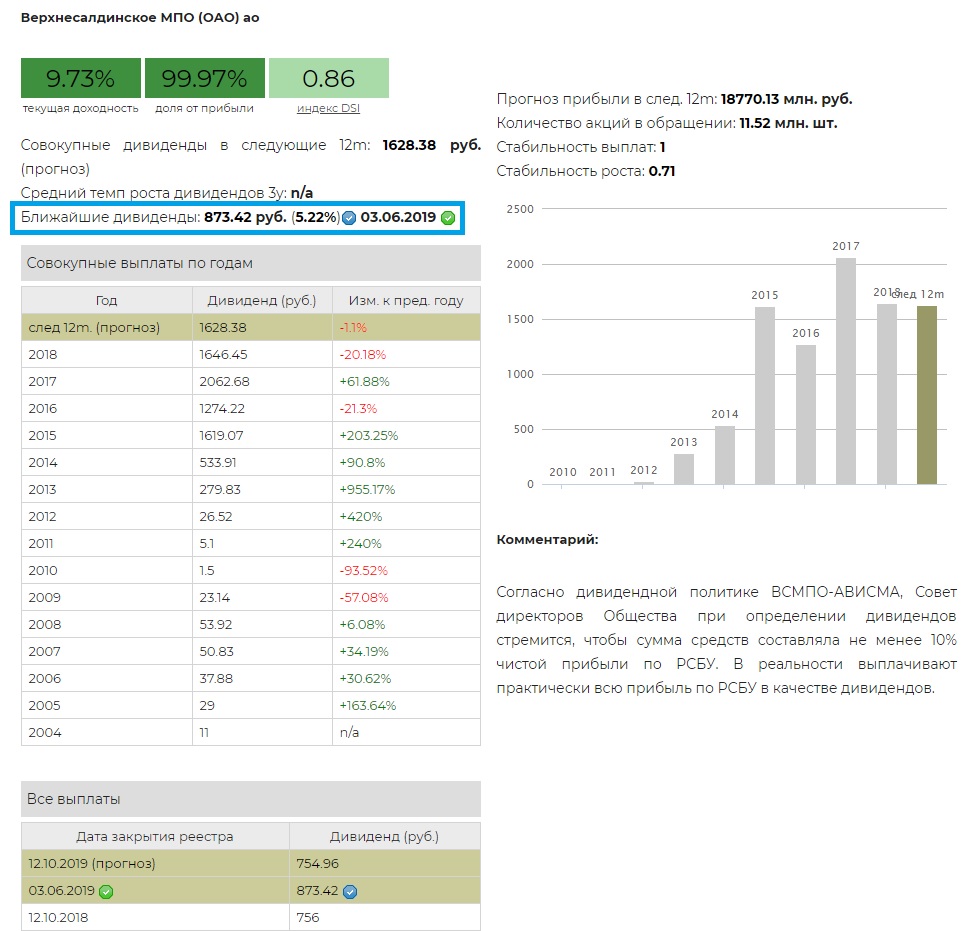
Task: Click the blue check icon beside 5.22%
Action: click(349, 218)
